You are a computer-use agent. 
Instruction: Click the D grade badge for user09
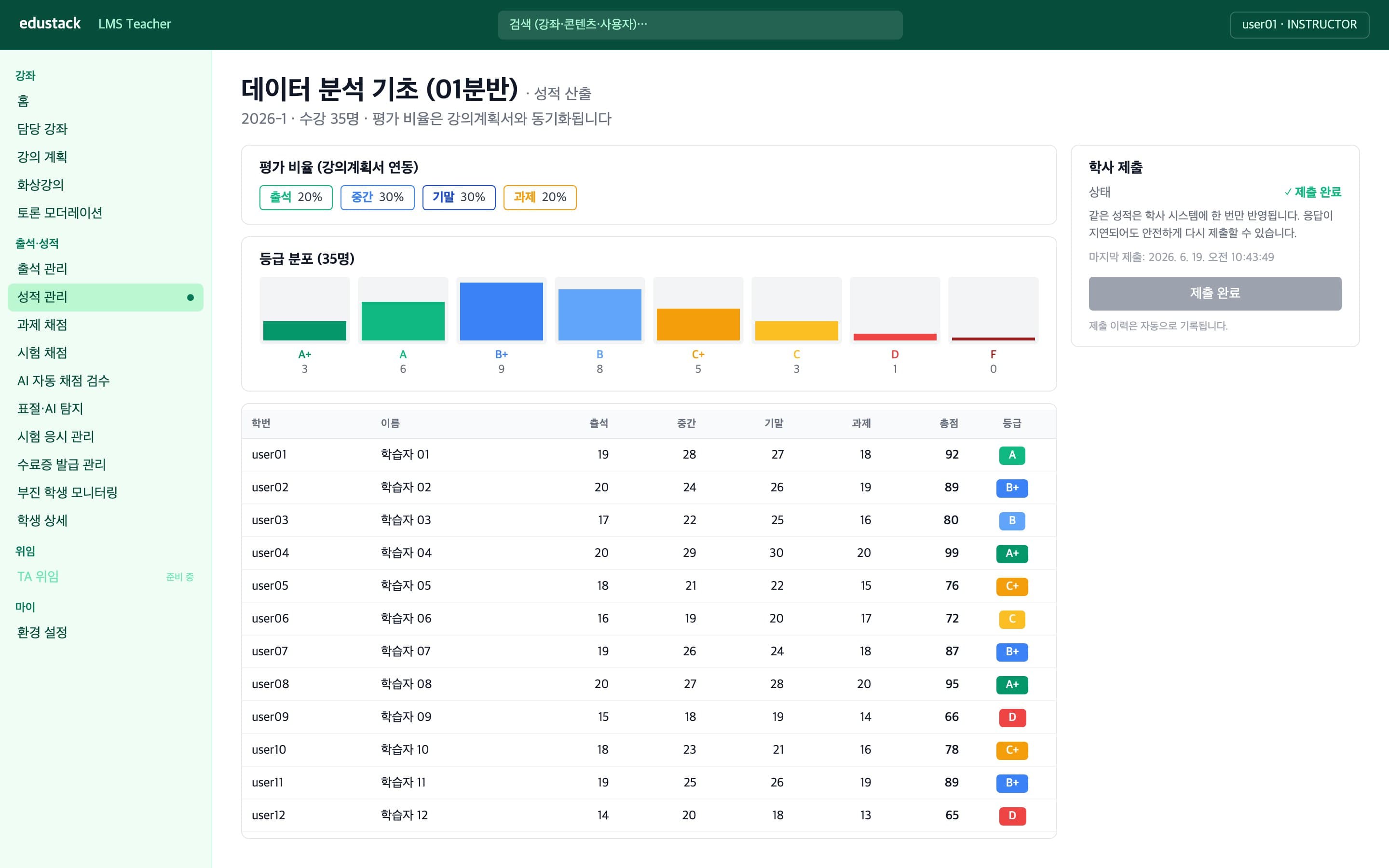pos(1012,717)
